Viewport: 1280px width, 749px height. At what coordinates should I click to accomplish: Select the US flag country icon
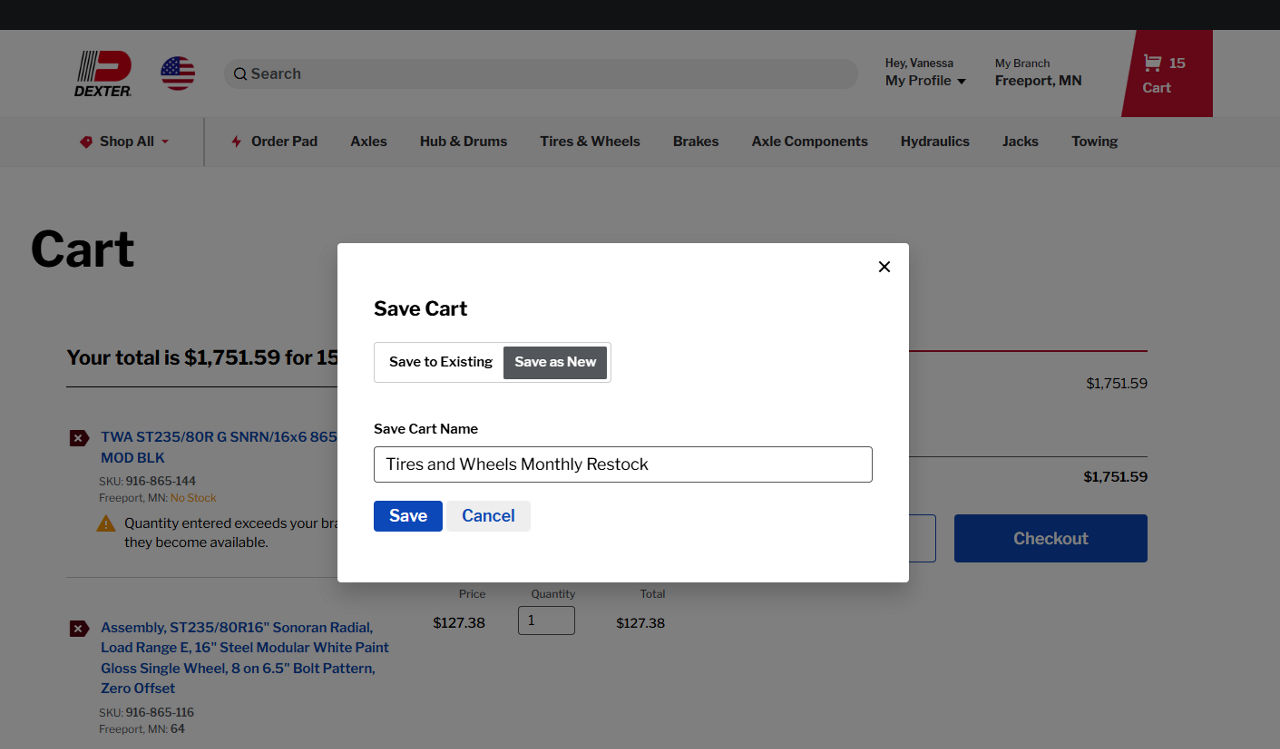pos(178,73)
